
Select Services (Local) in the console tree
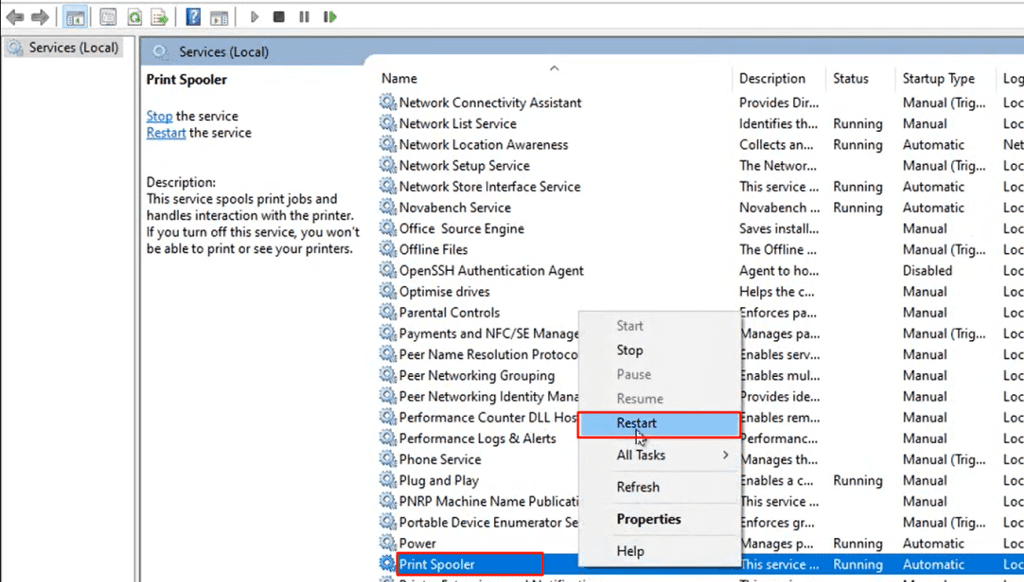tap(73, 47)
